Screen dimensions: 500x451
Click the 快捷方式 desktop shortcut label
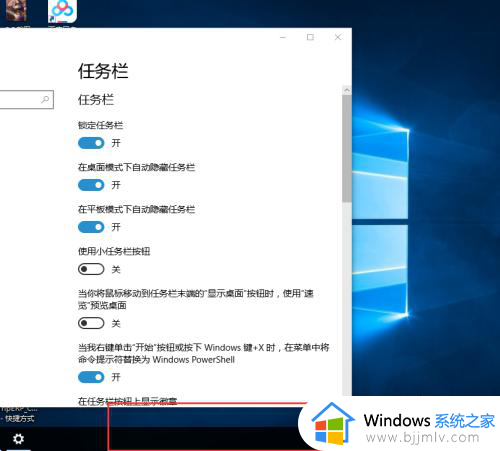[x=19, y=419]
